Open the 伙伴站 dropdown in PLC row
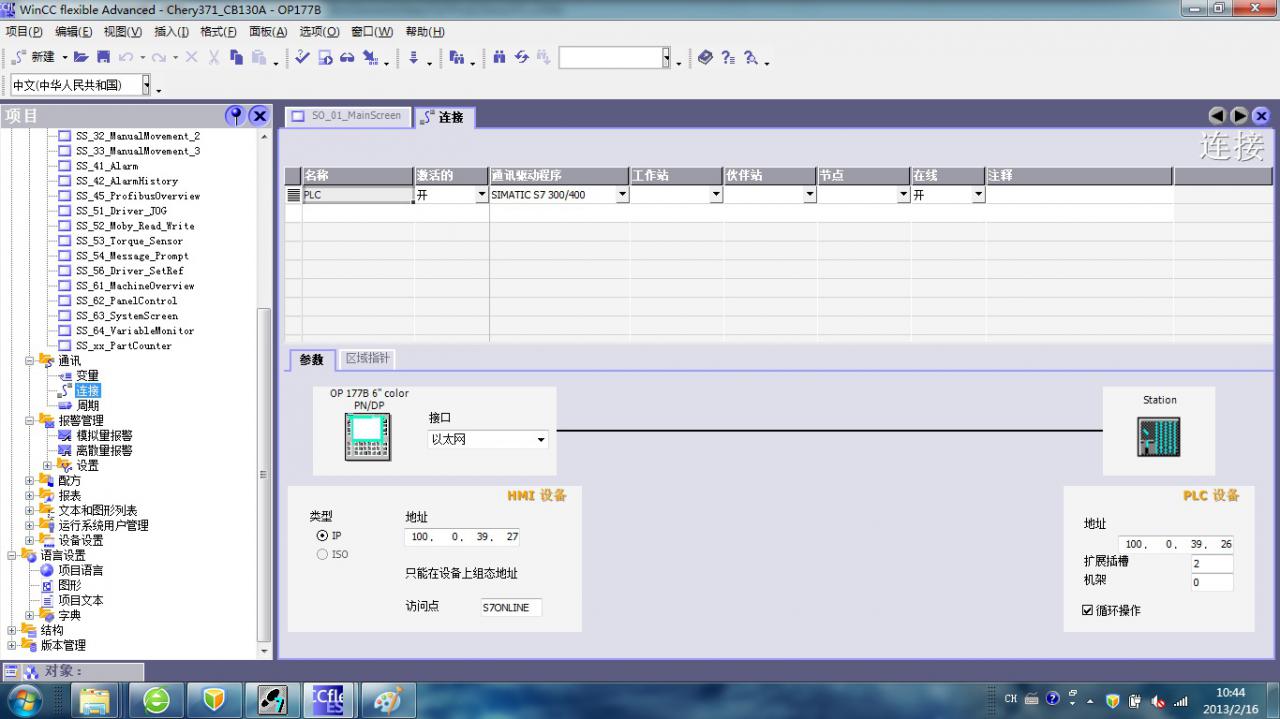Viewport: 1280px width, 719px height. 810,195
